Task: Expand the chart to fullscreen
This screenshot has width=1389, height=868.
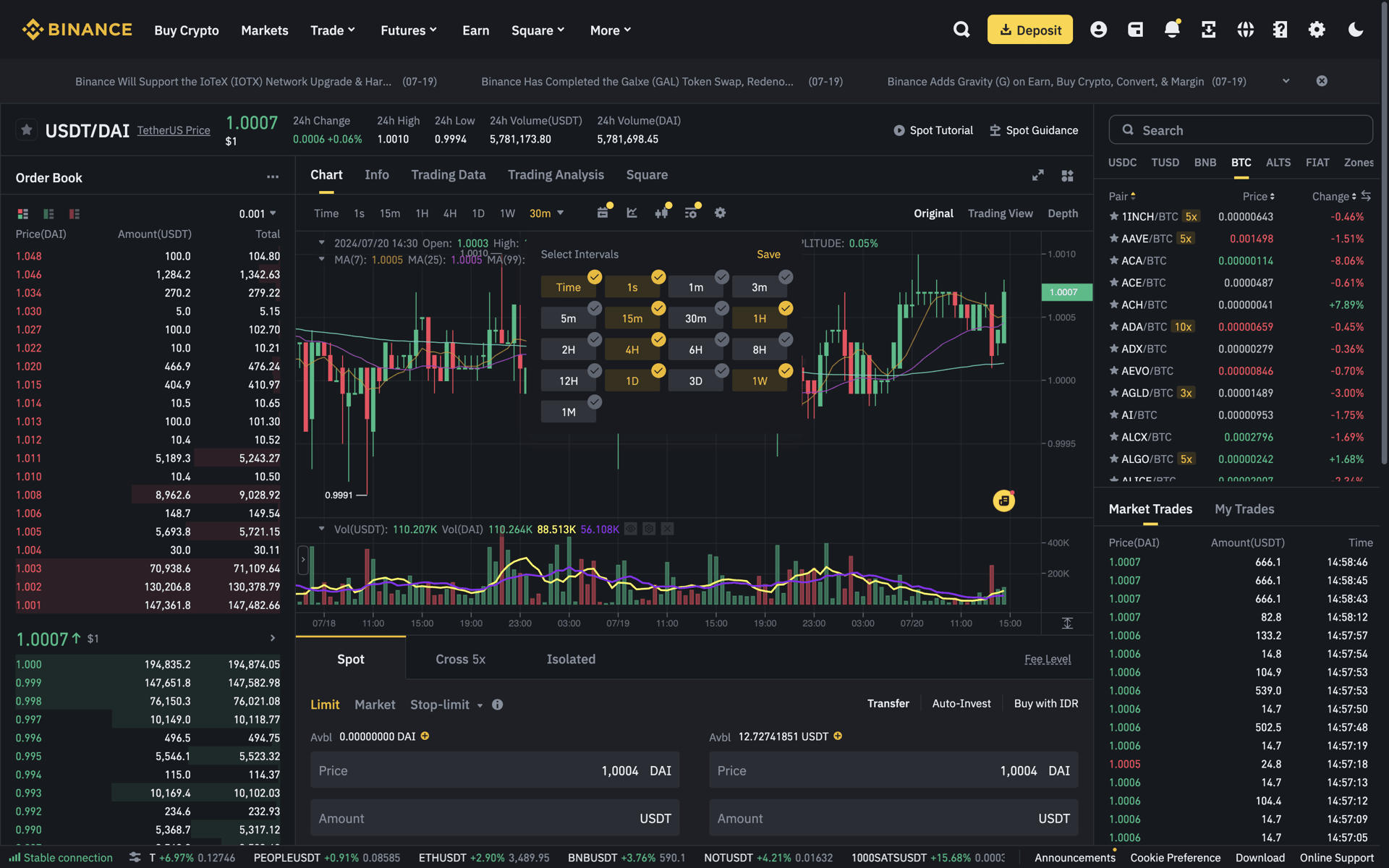Action: click(x=1037, y=175)
